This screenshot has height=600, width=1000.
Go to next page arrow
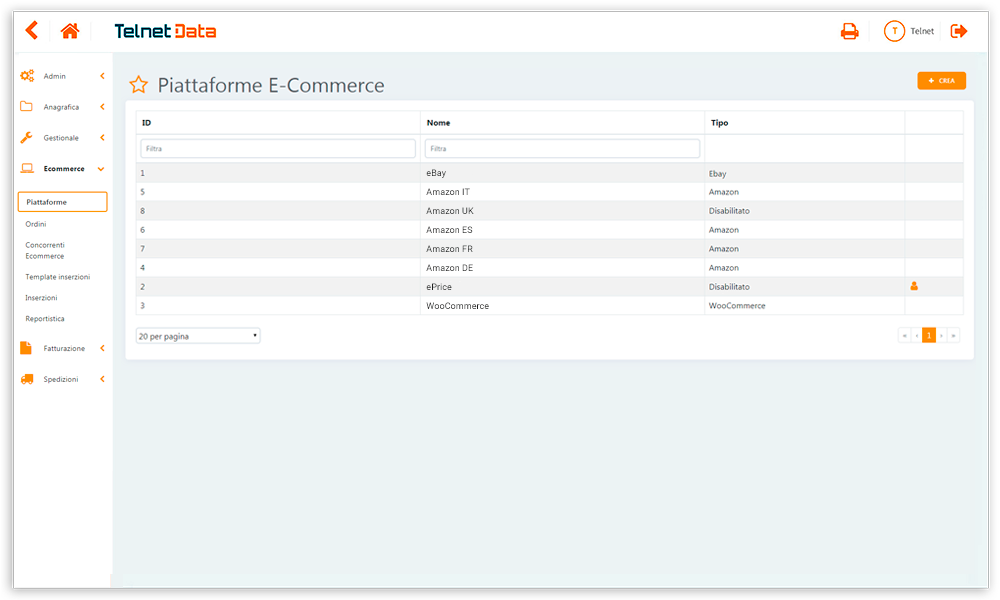[941, 335]
